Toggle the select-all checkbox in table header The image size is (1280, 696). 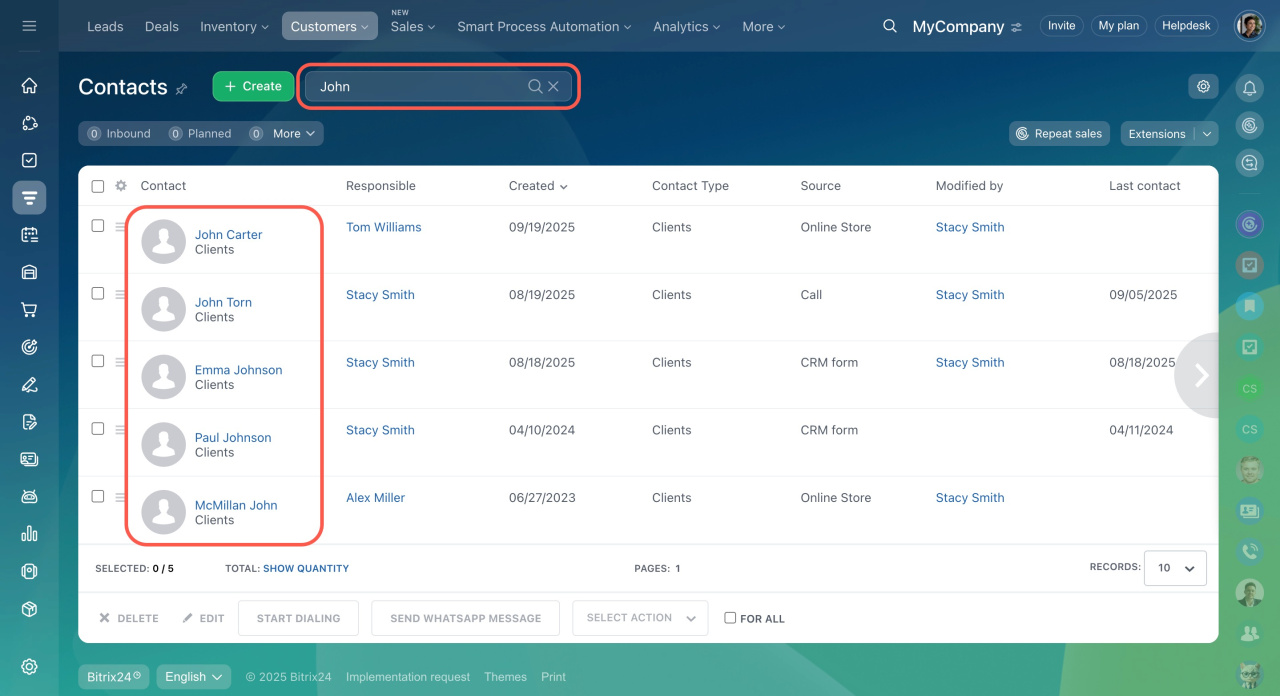(x=98, y=186)
